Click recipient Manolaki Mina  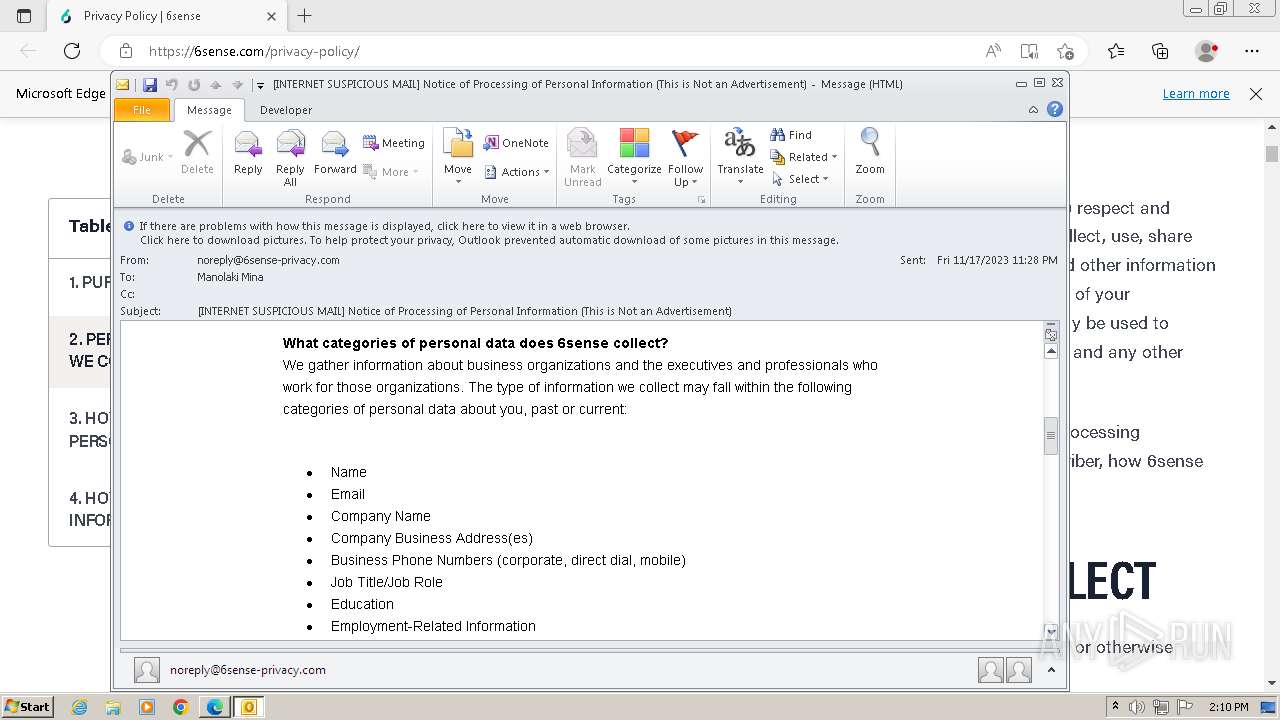(x=230, y=277)
